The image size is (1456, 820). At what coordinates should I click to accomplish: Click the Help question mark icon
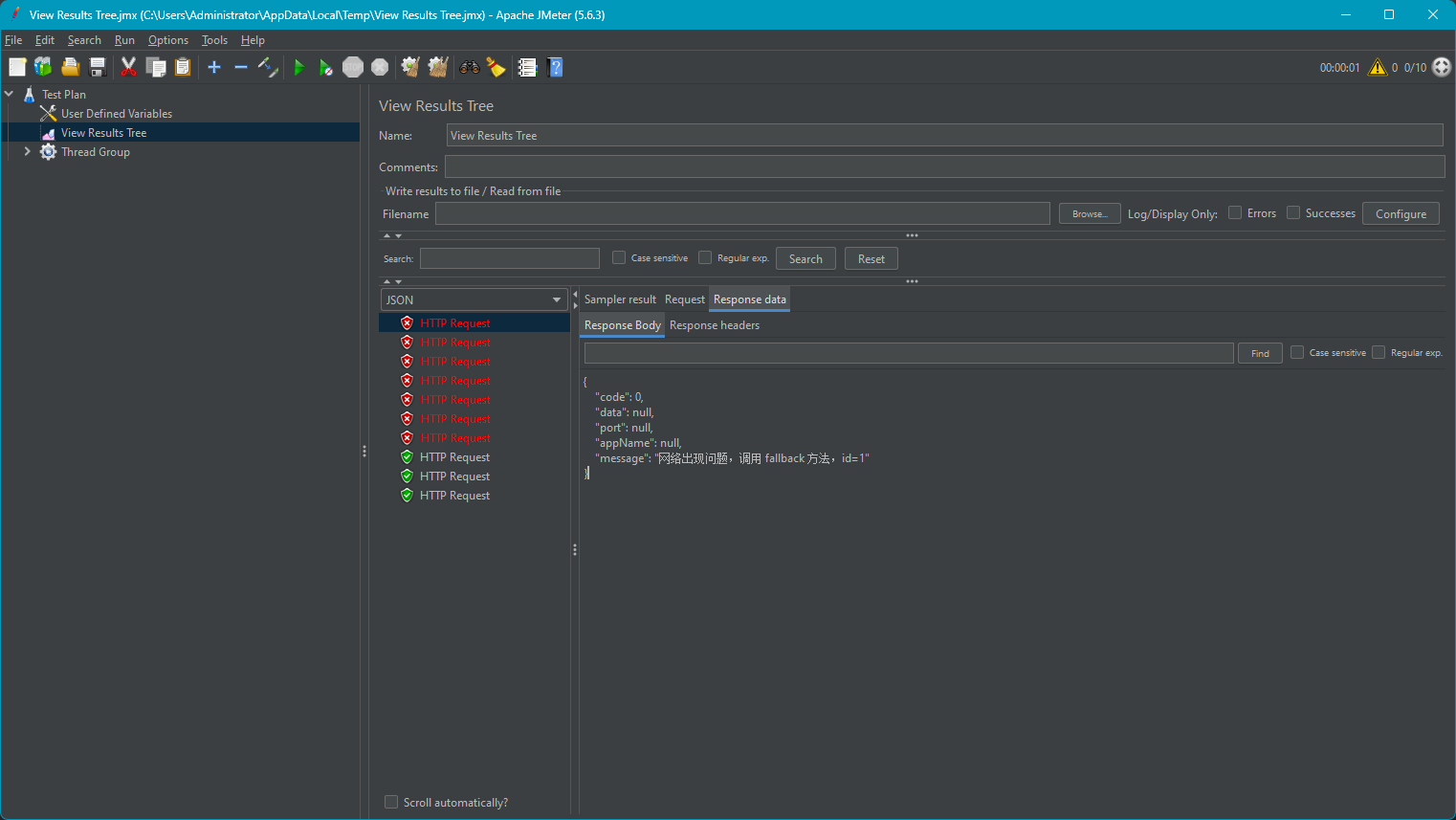point(555,67)
